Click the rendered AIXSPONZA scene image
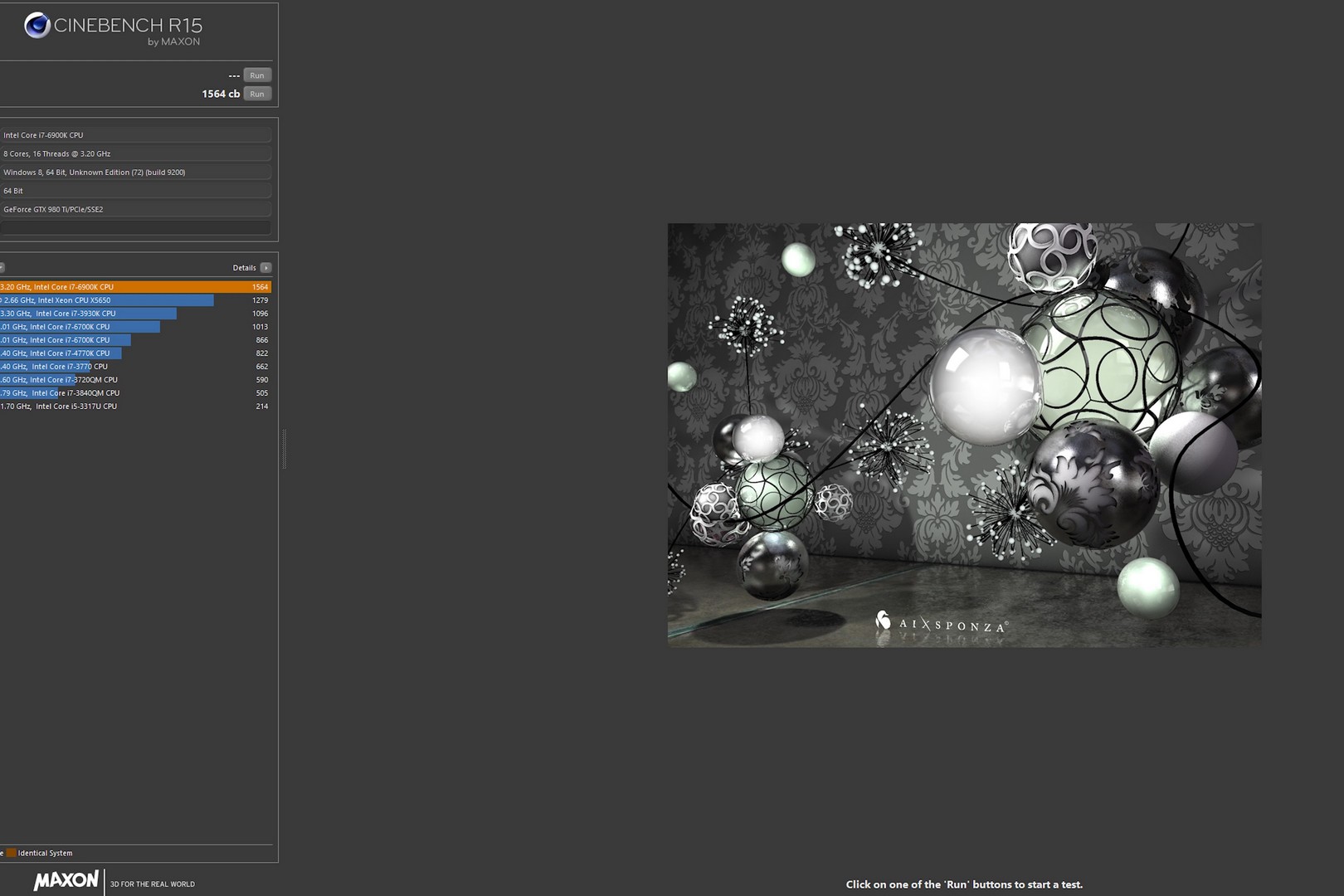Viewport: 1344px width, 896px height. [x=964, y=435]
